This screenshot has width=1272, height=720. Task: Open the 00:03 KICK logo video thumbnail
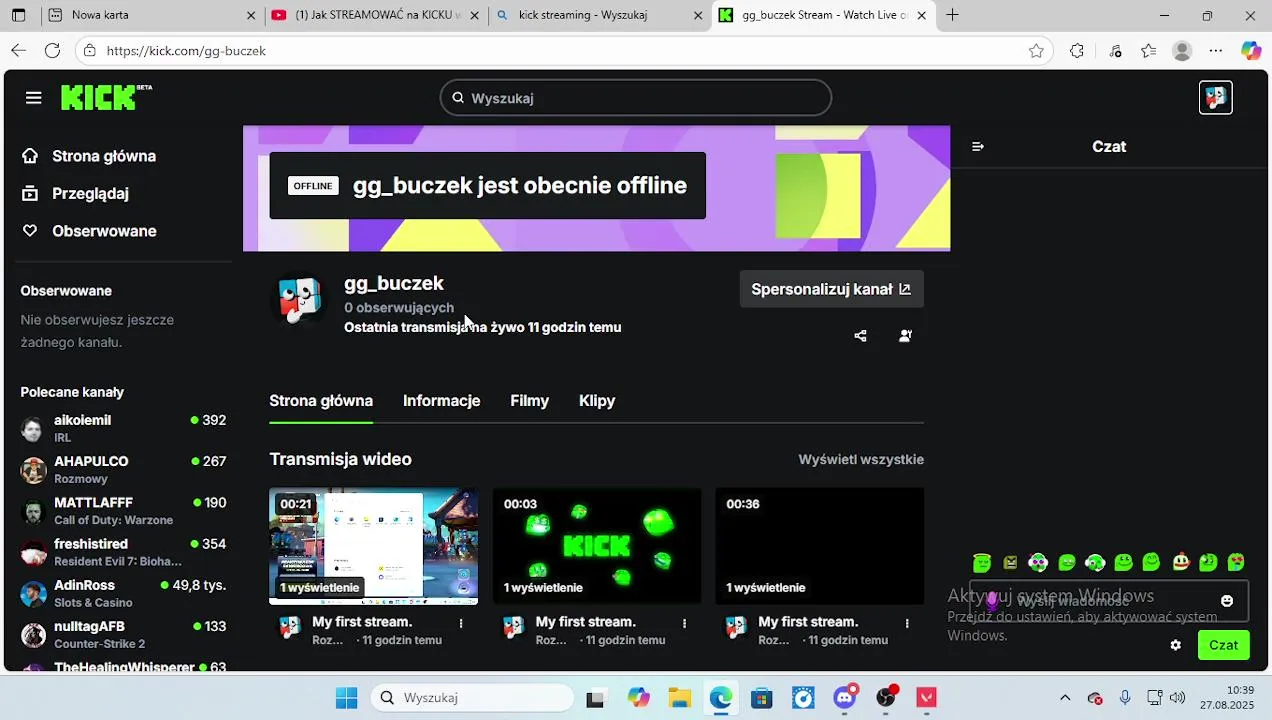click(597, 546)
